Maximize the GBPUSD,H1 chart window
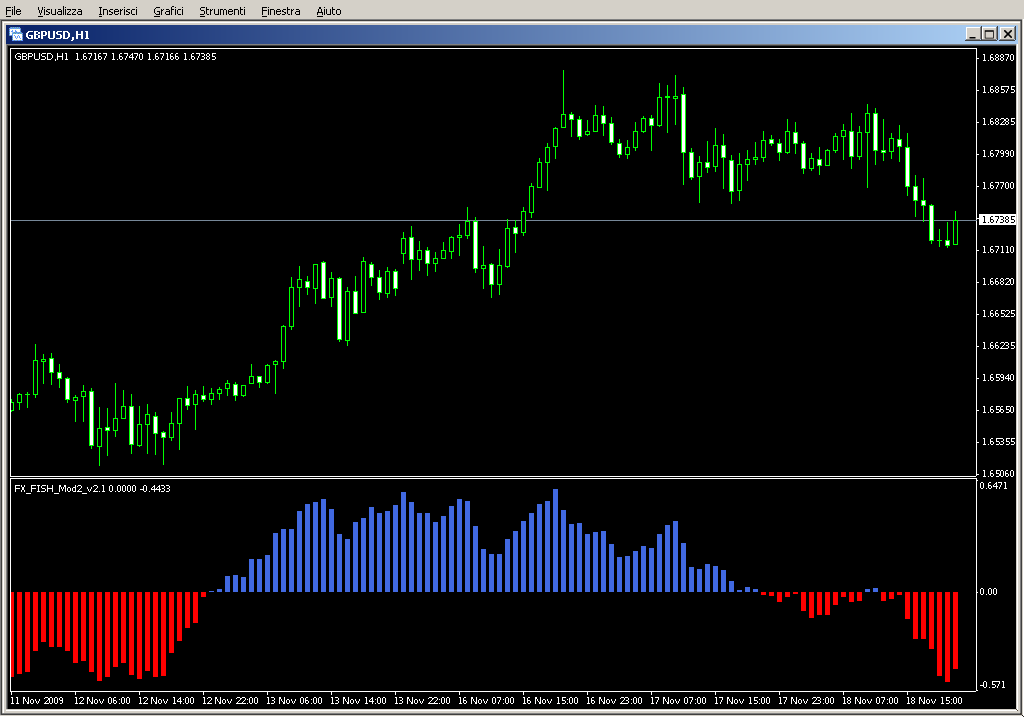Image resolution: width=1024 pixels, height=717 pixels. click(989, 34)
